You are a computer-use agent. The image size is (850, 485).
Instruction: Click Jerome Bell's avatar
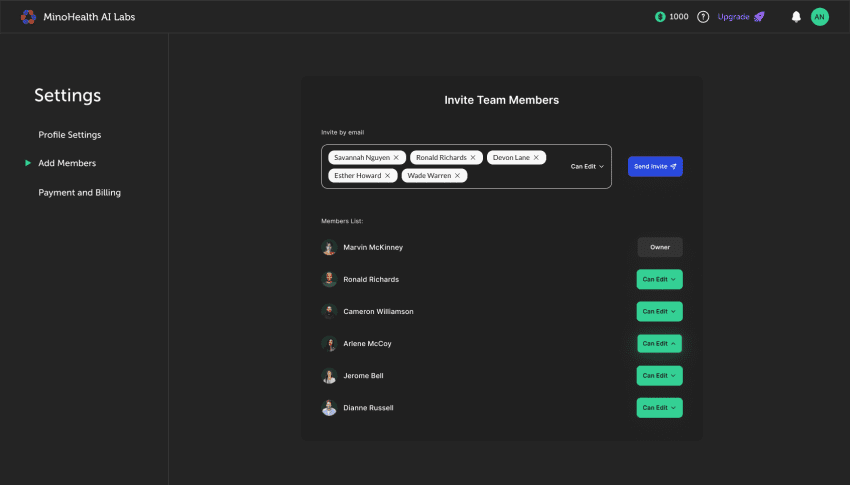tap(329, 376)
